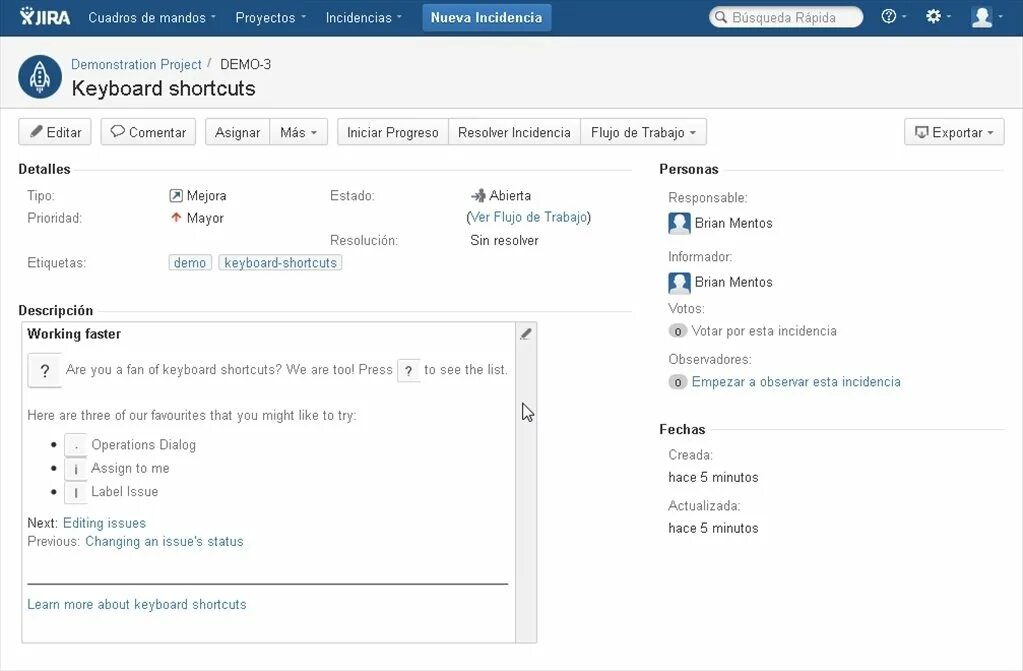Screen dimensions: 1023x671
Task: Open Ver Flujo de Trabajo link
Action: pyautogui.click(x=528, y=217)
